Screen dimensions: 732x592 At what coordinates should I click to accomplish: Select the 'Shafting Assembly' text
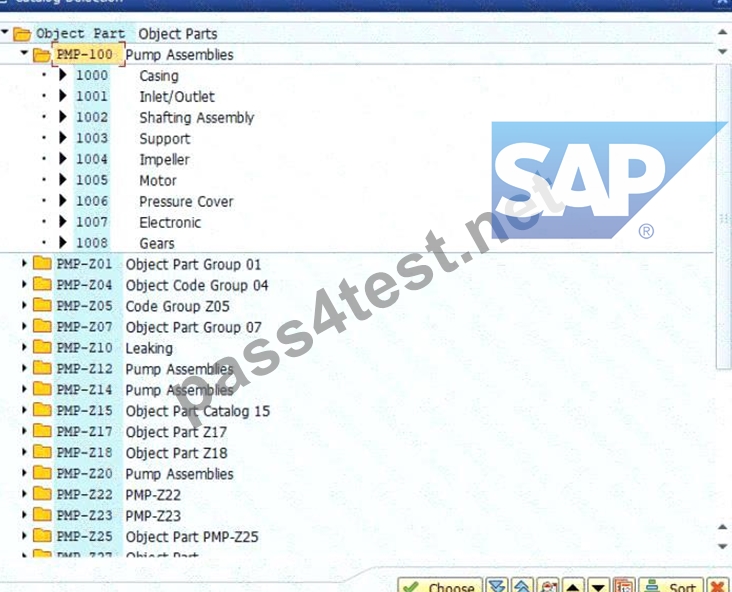197,118
